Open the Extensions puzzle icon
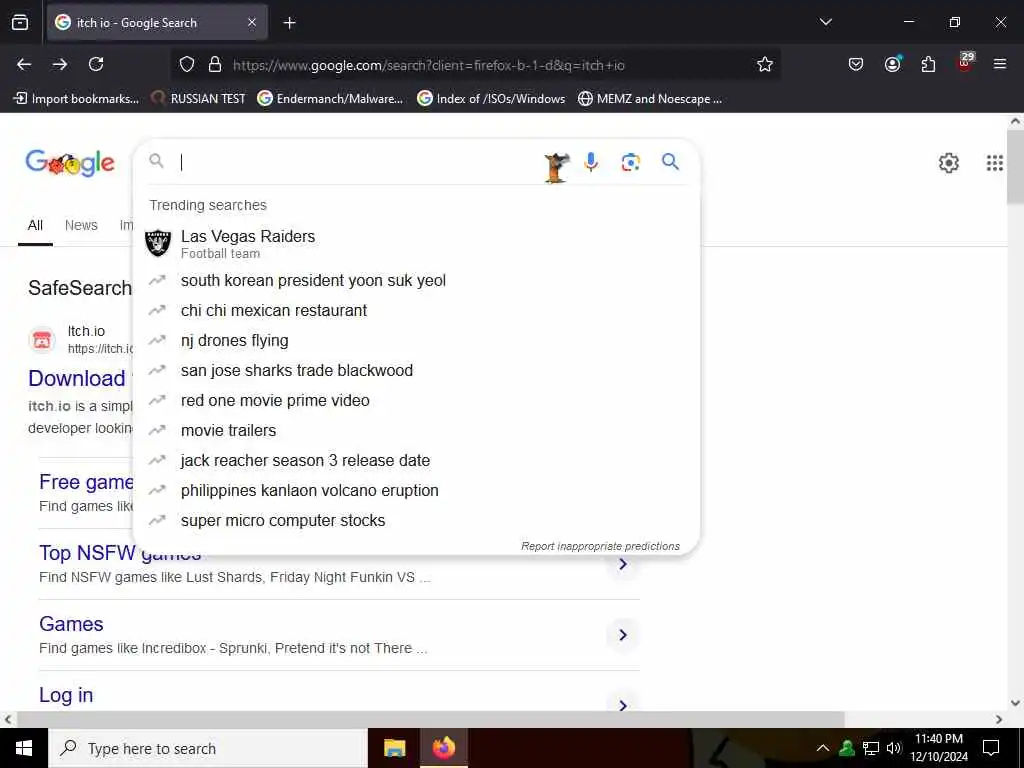Viewport: 1024px width, 768px height. tap(928, 64)
